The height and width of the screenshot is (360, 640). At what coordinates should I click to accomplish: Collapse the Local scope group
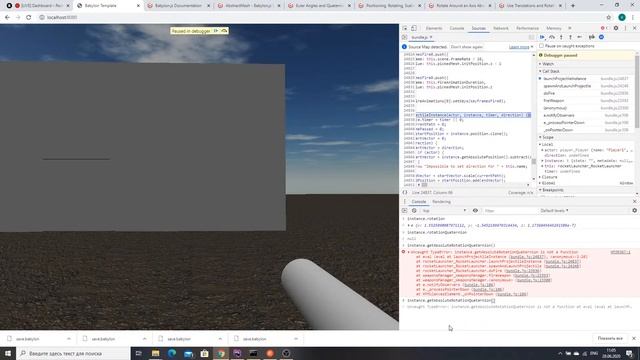click(546, 144)
